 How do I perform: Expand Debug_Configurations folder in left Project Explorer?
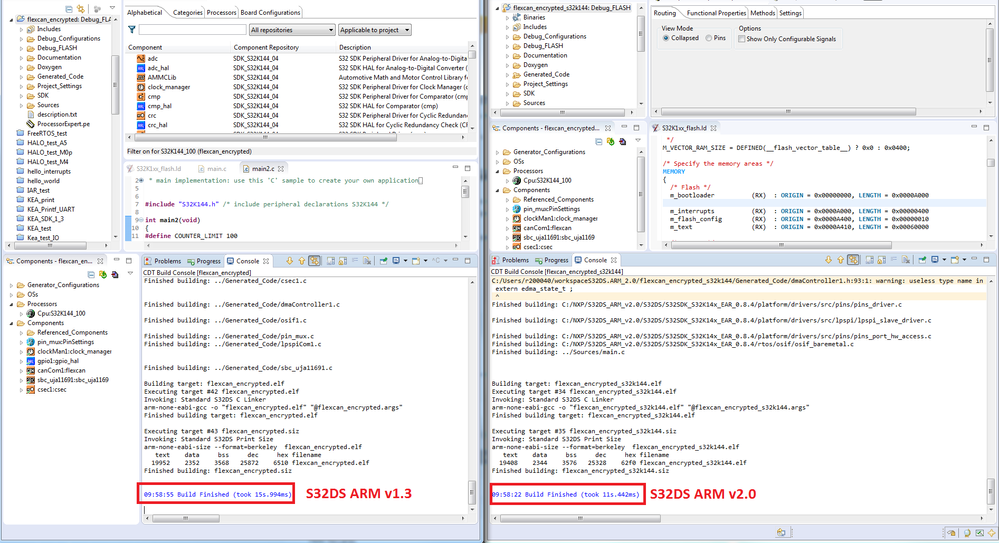click(x=21, y=39)
